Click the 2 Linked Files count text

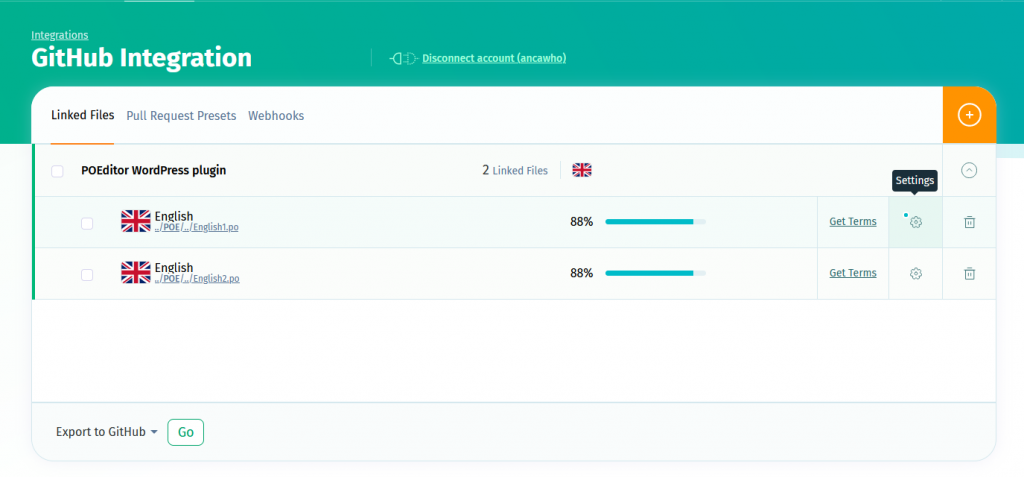(x=515, y=171)
